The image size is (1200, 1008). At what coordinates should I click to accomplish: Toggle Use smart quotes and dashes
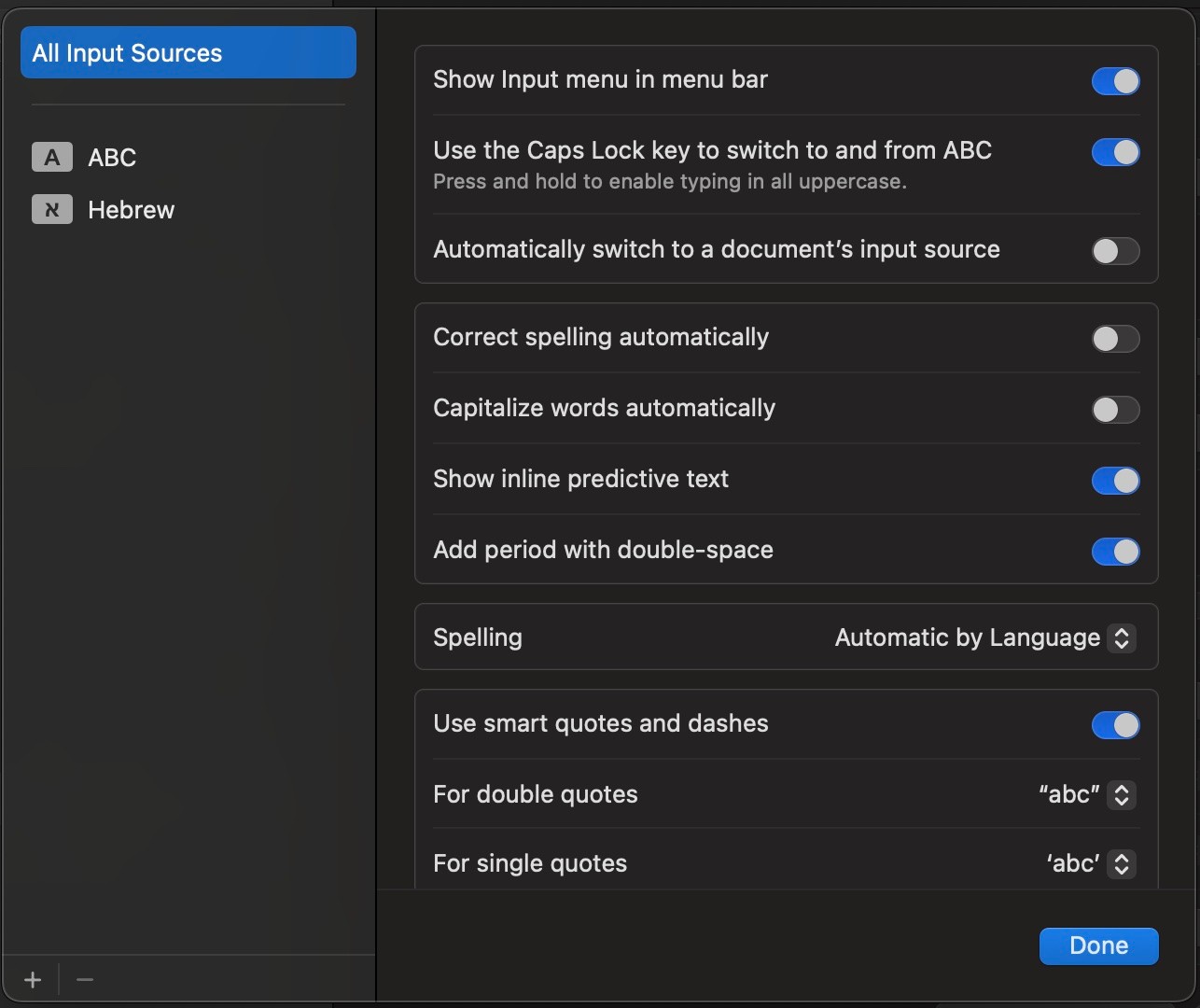(x=1115, y=725)
